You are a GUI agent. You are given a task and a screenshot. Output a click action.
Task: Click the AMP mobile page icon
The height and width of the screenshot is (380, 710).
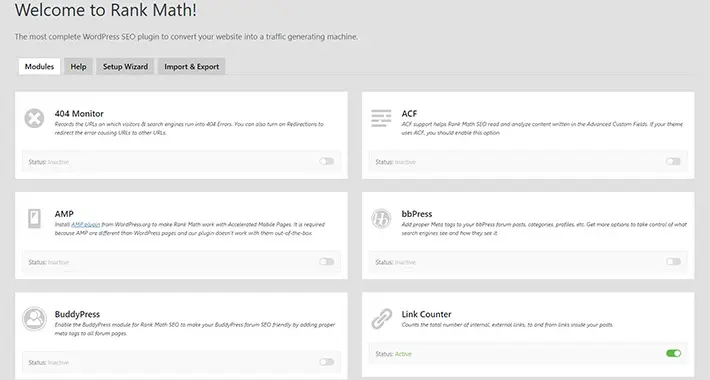coord(34,219)
